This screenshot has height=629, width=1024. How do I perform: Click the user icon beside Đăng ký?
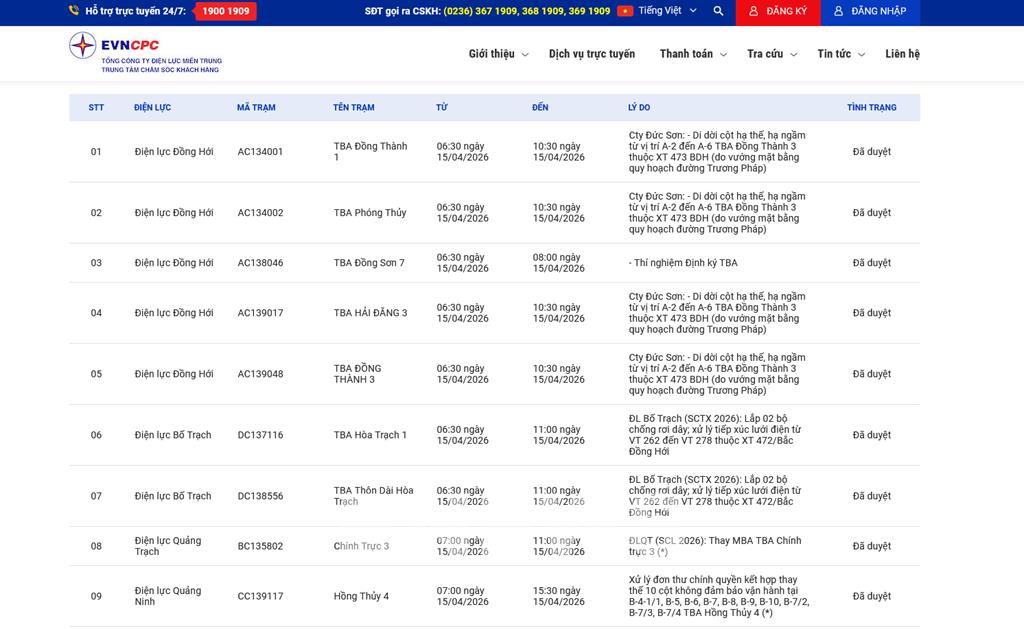pos(754,11)
